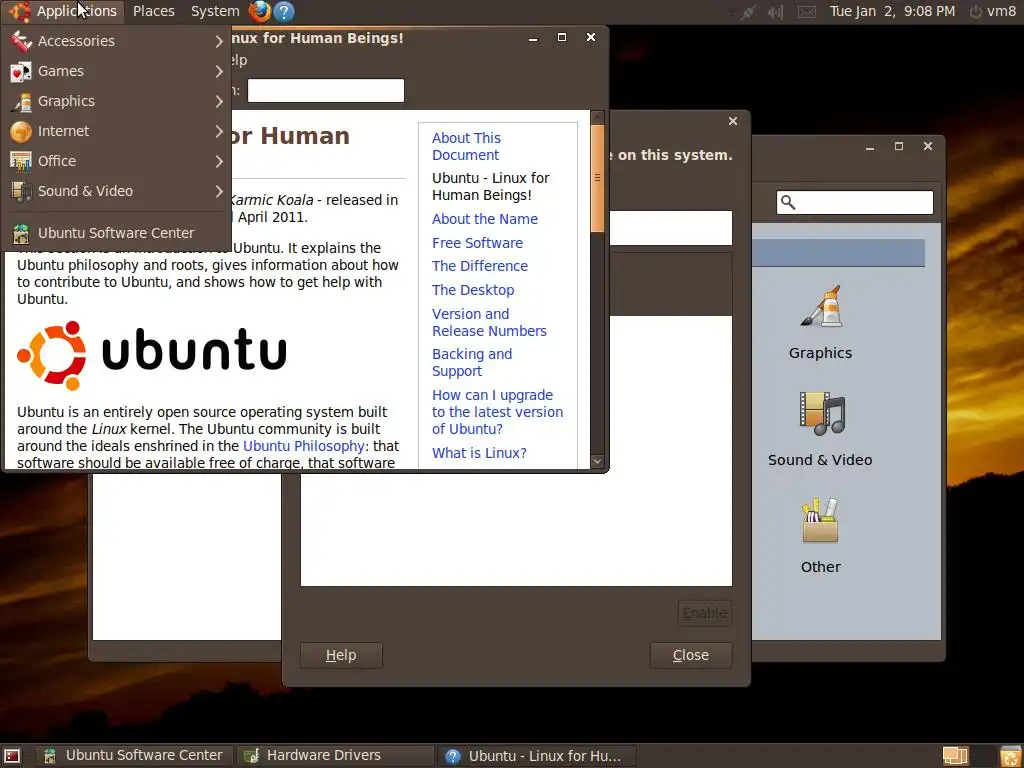This screenshot has width=1024, height=768.
Task: Click the help window vertical scrollbar thumb
Action: point(597,178)
